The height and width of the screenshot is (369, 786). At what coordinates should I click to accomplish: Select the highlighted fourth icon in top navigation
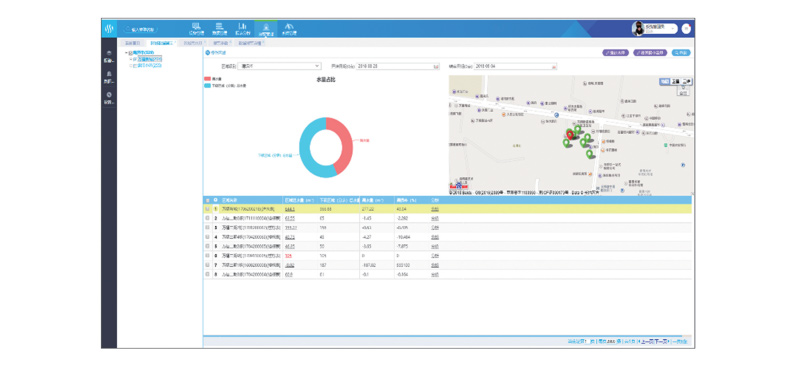pyautogui.click(x=266, y=28)
